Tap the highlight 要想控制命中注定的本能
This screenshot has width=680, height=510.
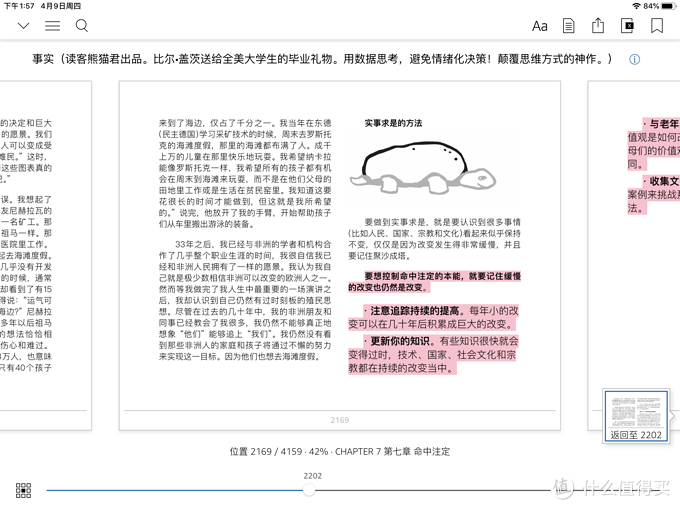(x=414, y=276)
